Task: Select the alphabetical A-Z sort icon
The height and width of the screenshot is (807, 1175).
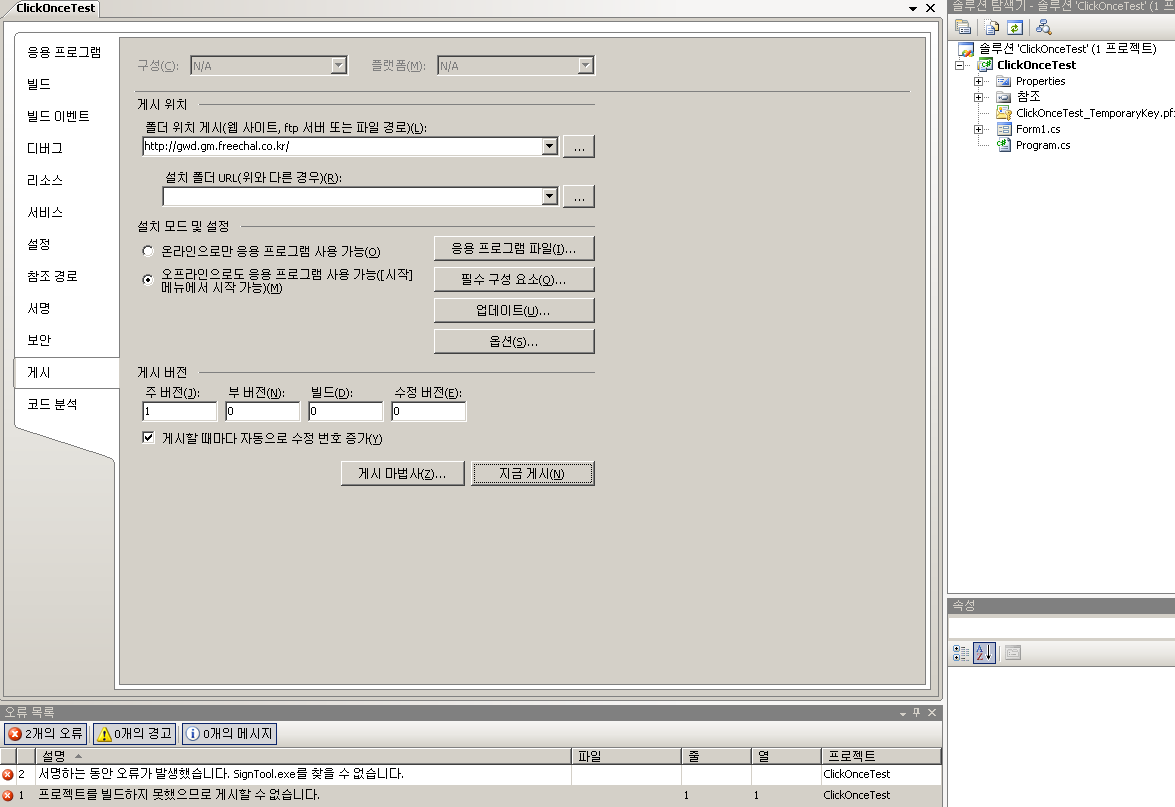Action: point(983,653)
